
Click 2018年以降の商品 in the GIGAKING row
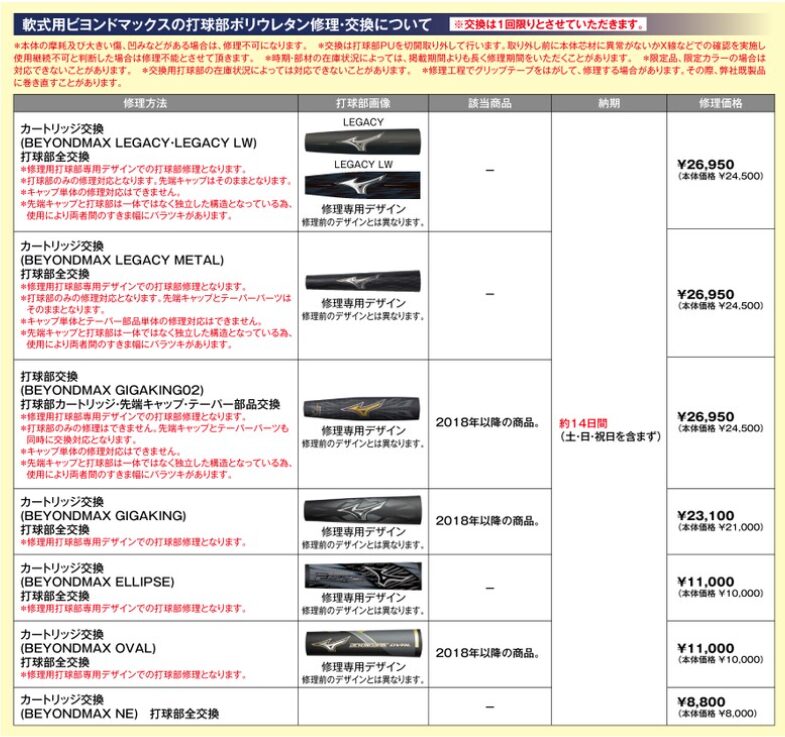tap(488, 521)
